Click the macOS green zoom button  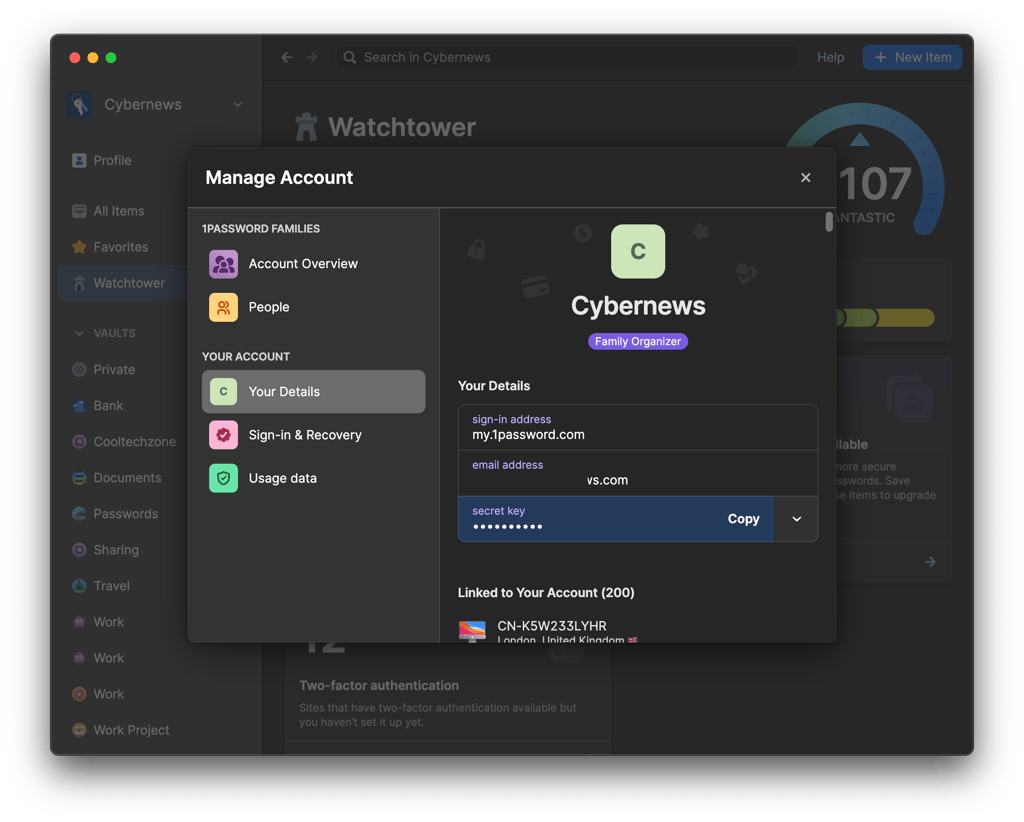point(111,57)
